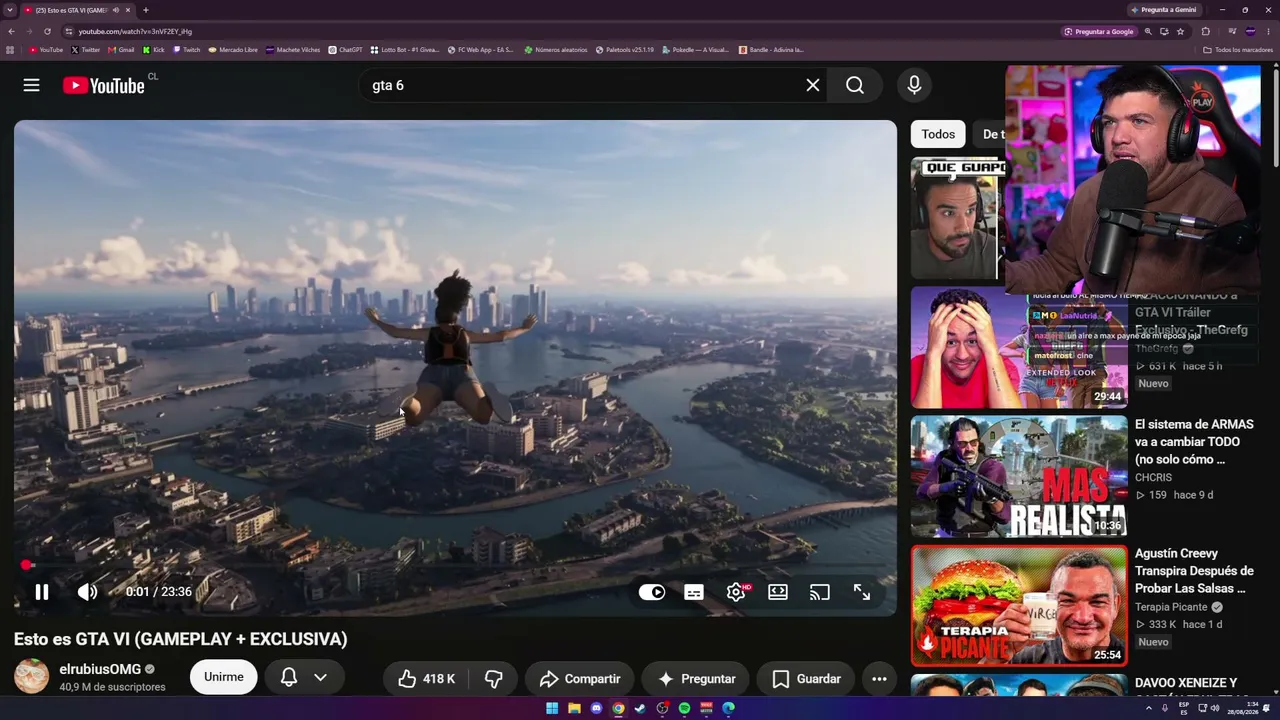This screenshot has width=1280, height=720.
Task: Turn on subtitles in the player
Action: point(694,592)
